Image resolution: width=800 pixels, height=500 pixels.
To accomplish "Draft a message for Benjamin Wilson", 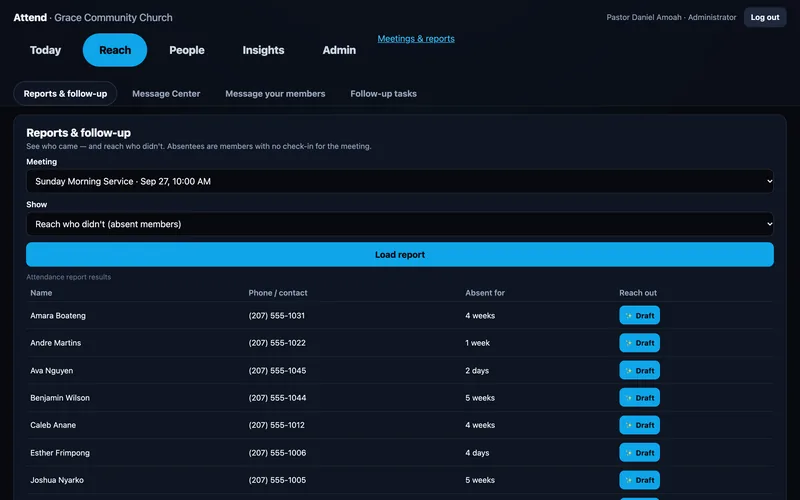I will (x=639, y=397).
